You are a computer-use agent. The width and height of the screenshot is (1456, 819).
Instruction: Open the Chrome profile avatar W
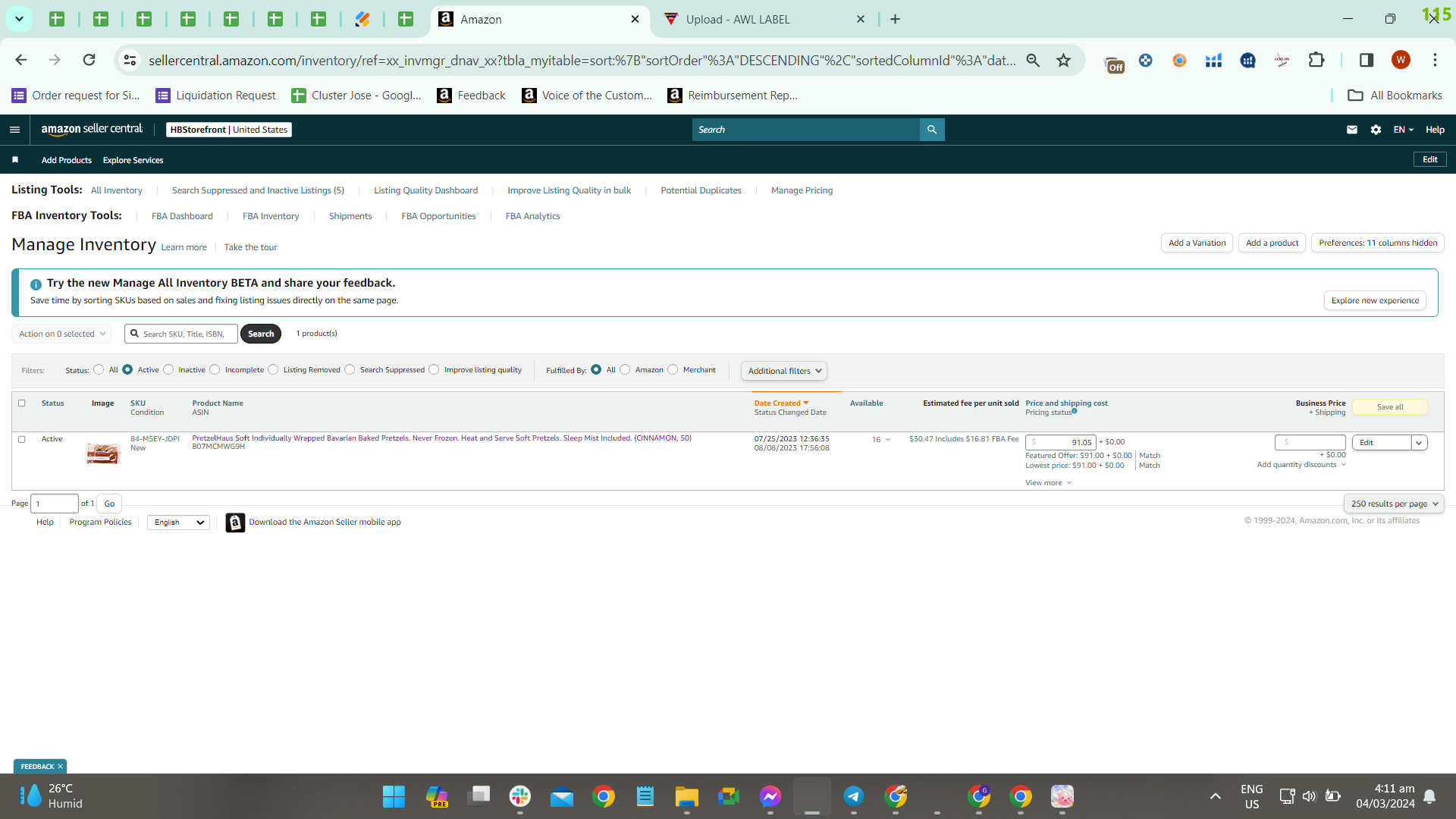point(1401,60)
